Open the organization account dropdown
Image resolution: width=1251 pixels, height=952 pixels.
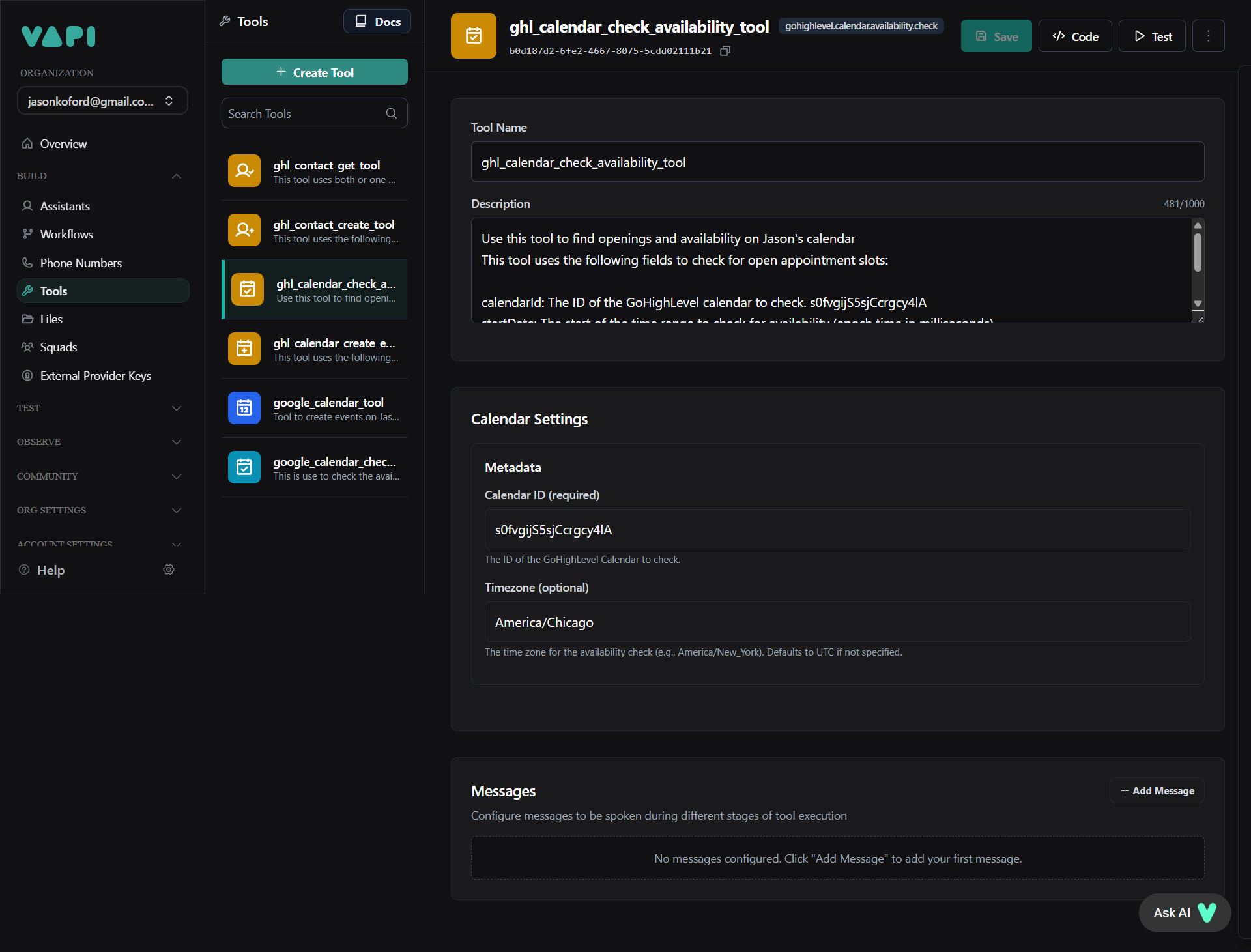coord(102,100)
